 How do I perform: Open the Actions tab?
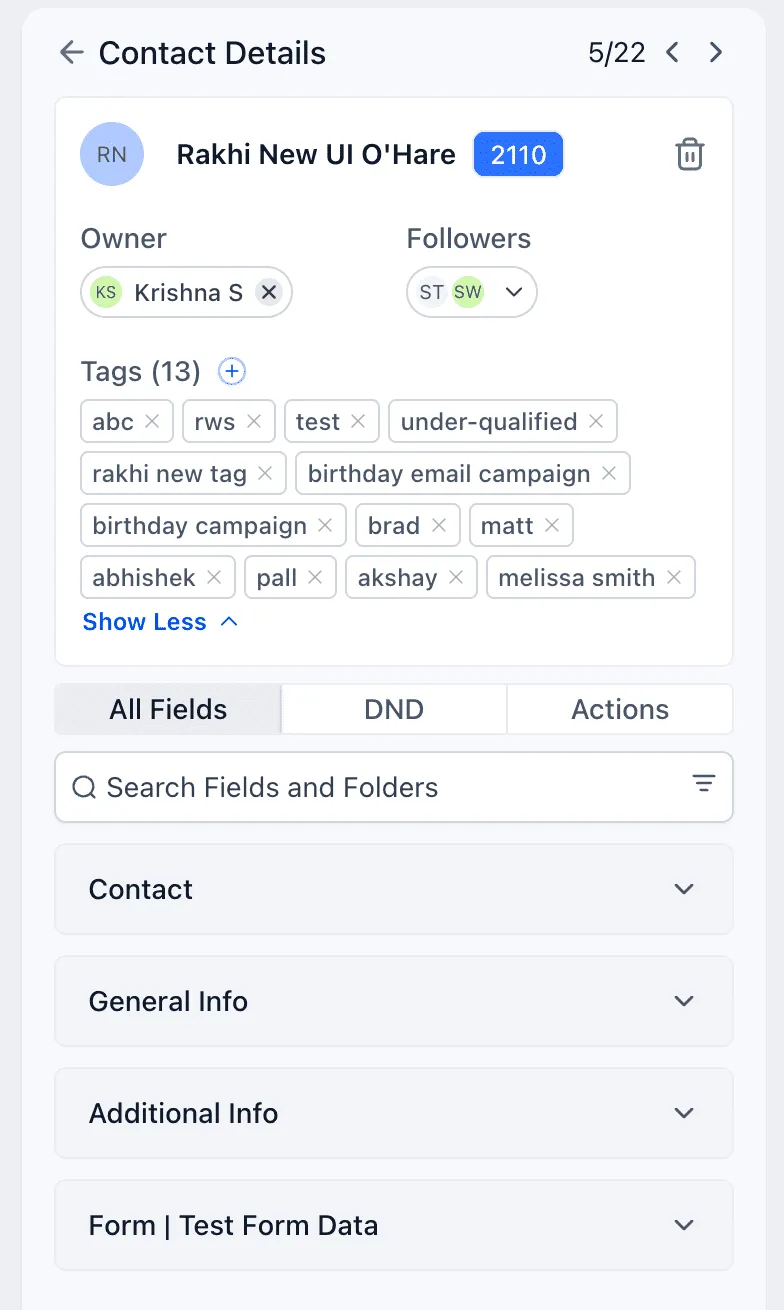tap(620, 710)
